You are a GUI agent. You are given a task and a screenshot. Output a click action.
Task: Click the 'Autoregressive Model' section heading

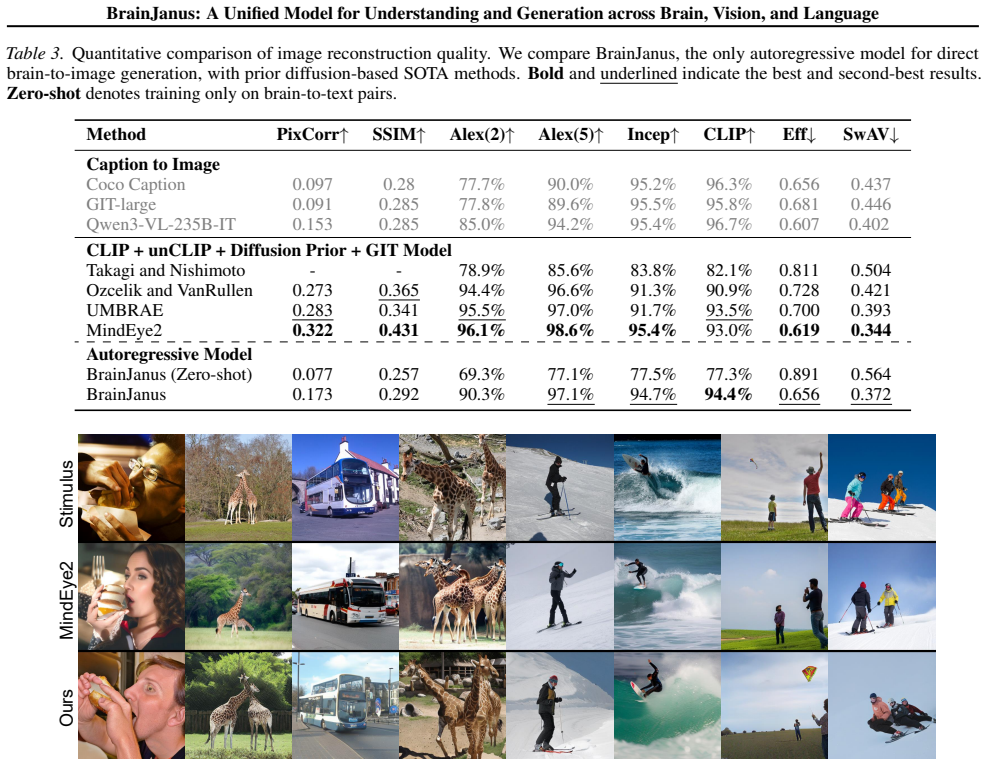pyautogui.click(x=169, y=354)
